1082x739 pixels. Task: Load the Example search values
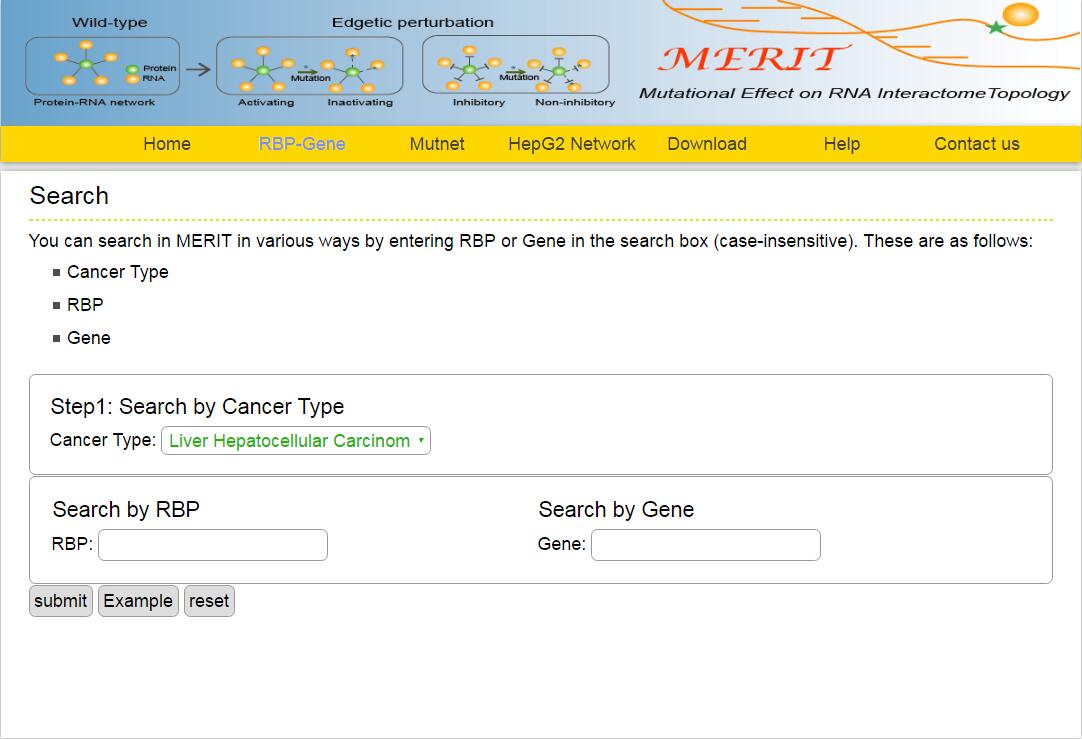pyautogui.click(x=138, y=601)
